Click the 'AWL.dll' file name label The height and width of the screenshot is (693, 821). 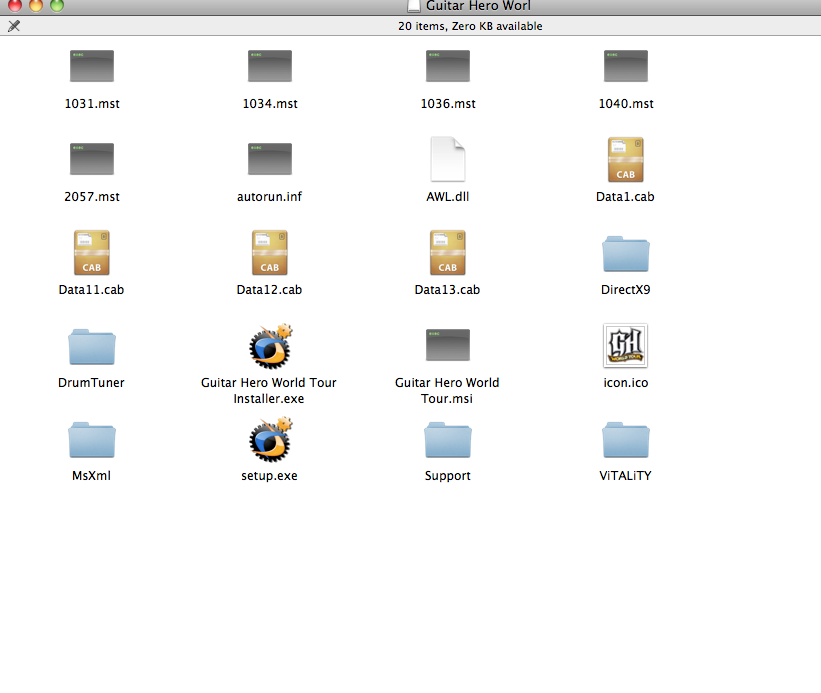448,197
